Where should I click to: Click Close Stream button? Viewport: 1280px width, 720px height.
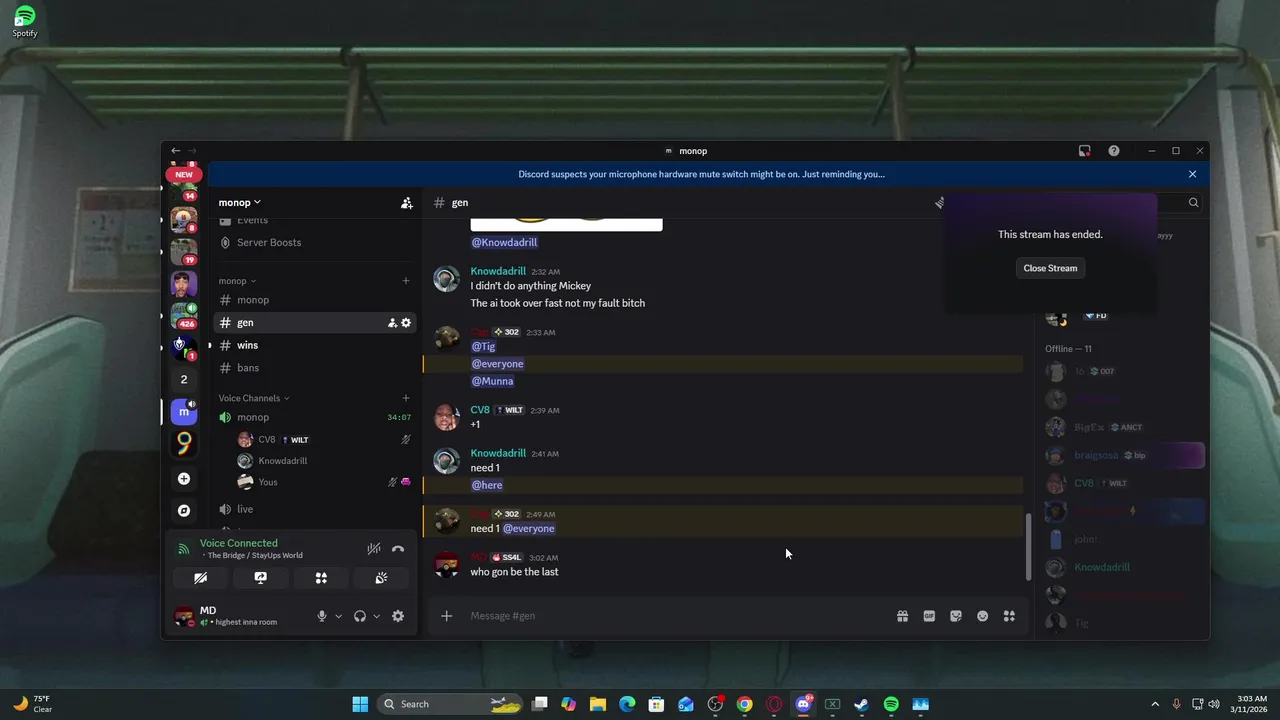point(1050,268)
